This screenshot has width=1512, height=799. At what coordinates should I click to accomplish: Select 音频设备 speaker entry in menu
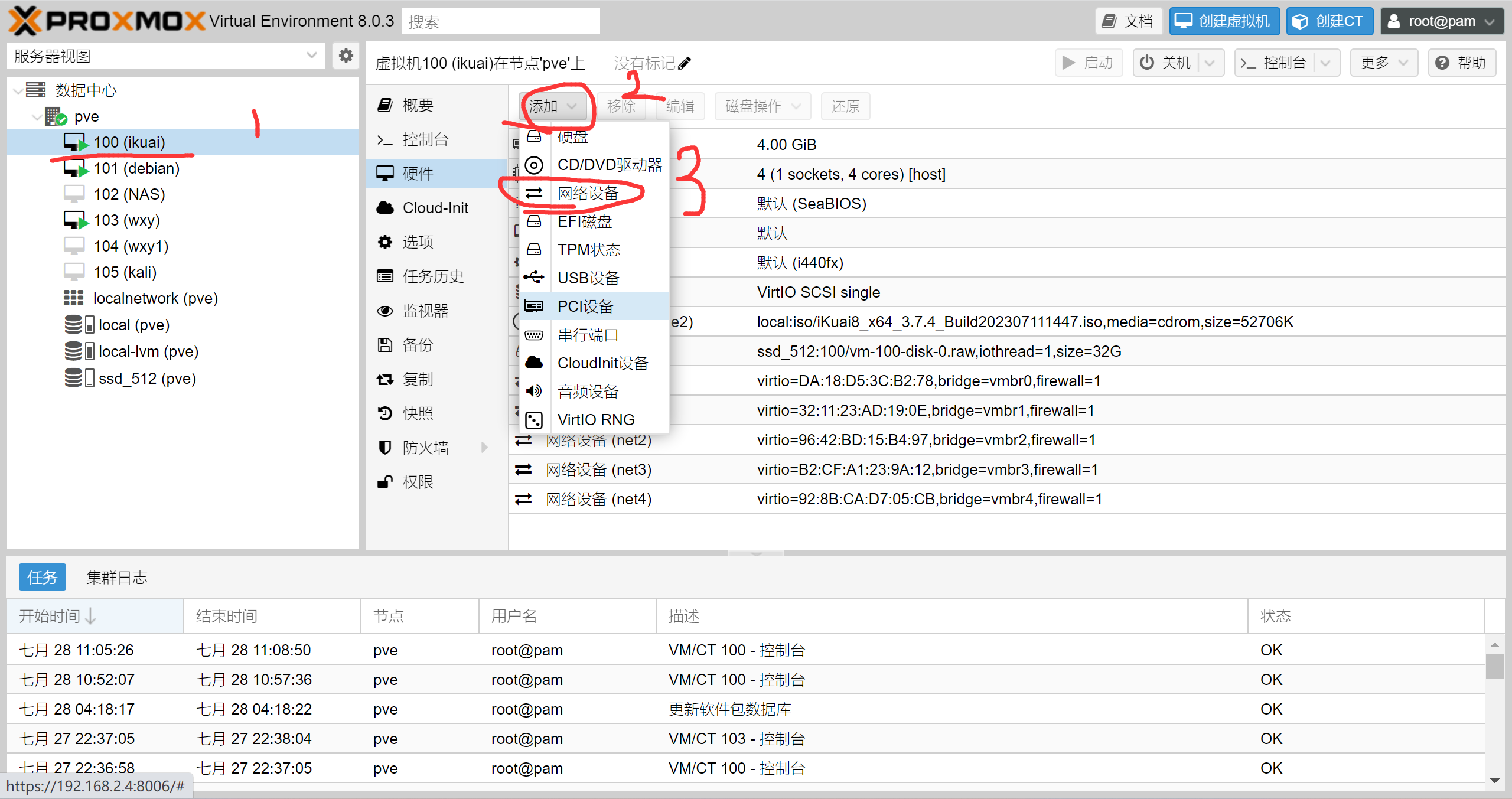click(x=588, y=391)
